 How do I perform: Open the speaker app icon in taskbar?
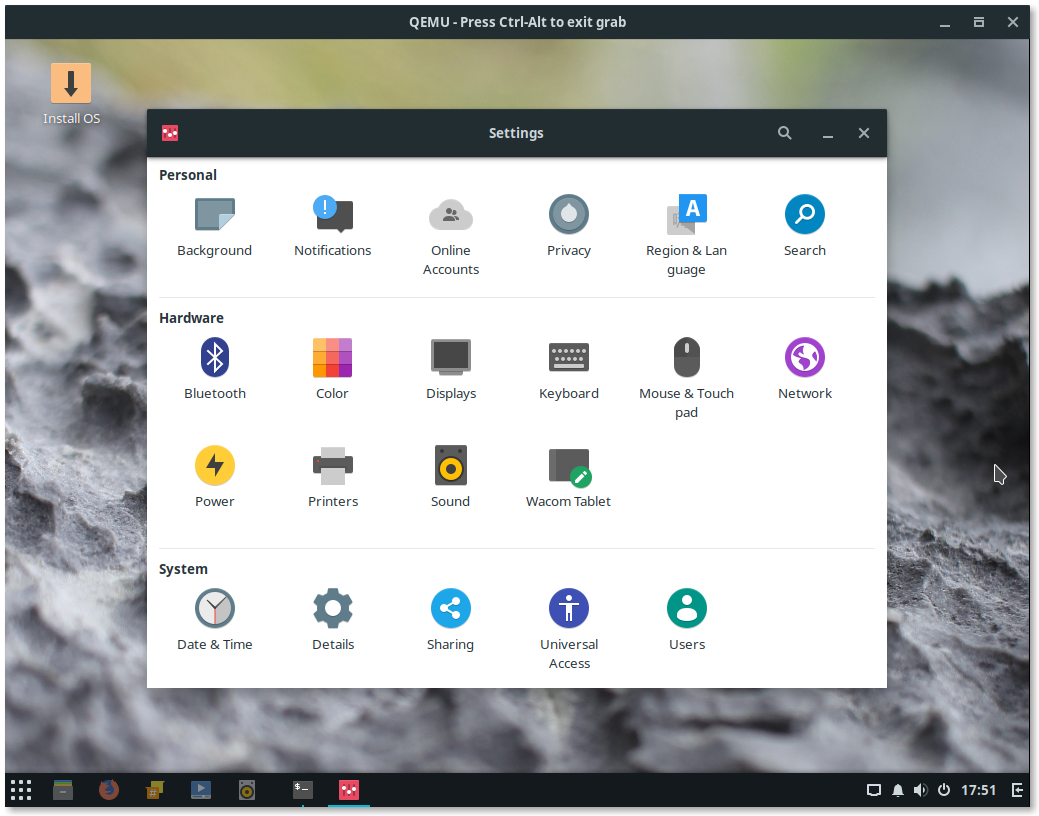(246, 789)
